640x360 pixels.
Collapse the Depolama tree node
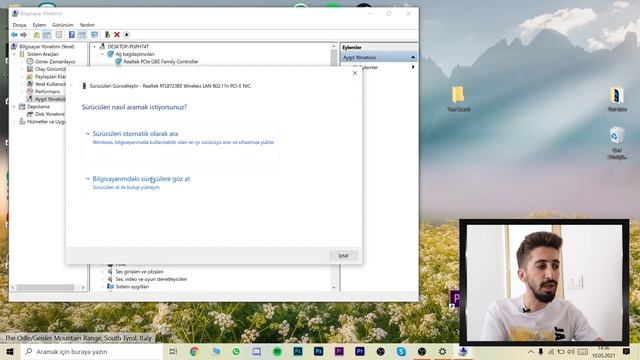[x=15, y=107]
